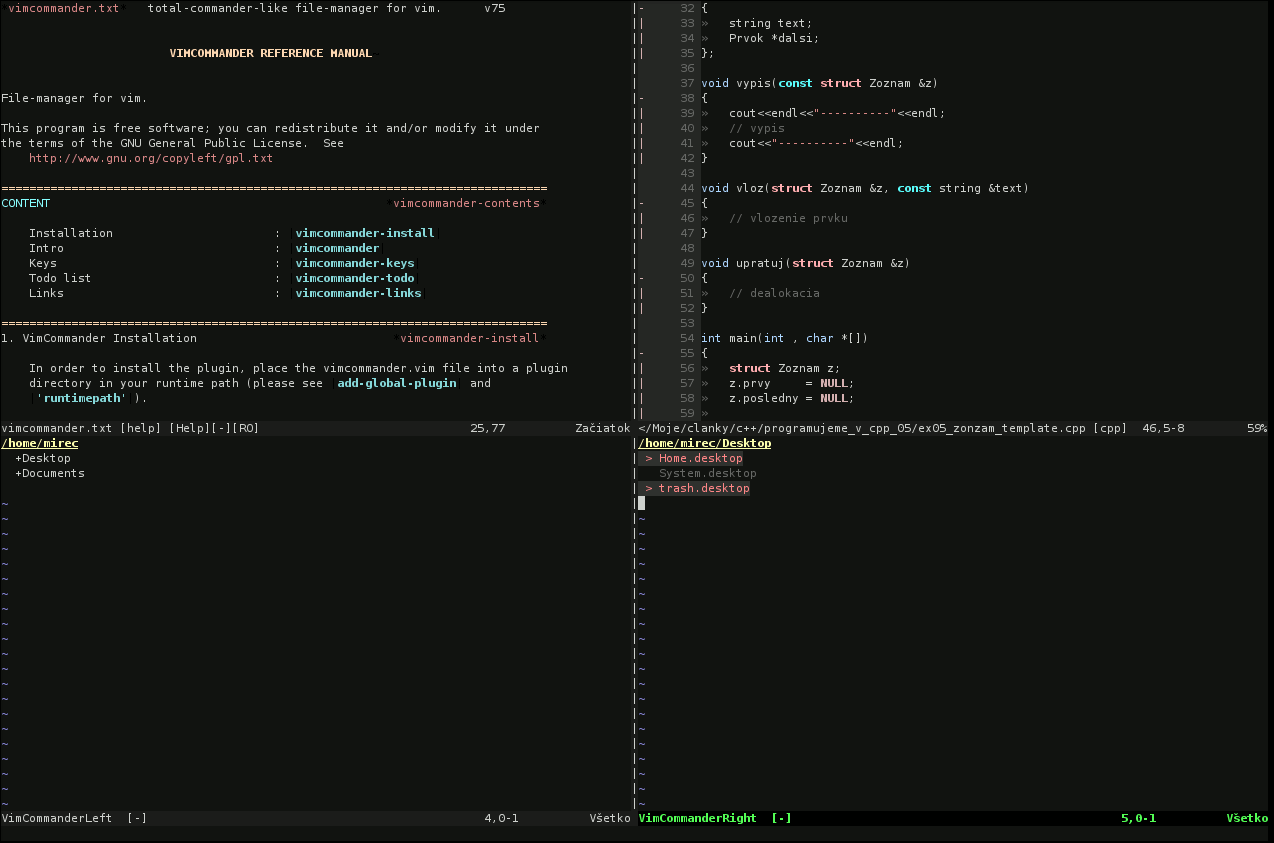Image resolution: width=1274 pixels, height=843 pixels.
Task: Click the Začiatok scroll indicator
Action: [603, 428]
